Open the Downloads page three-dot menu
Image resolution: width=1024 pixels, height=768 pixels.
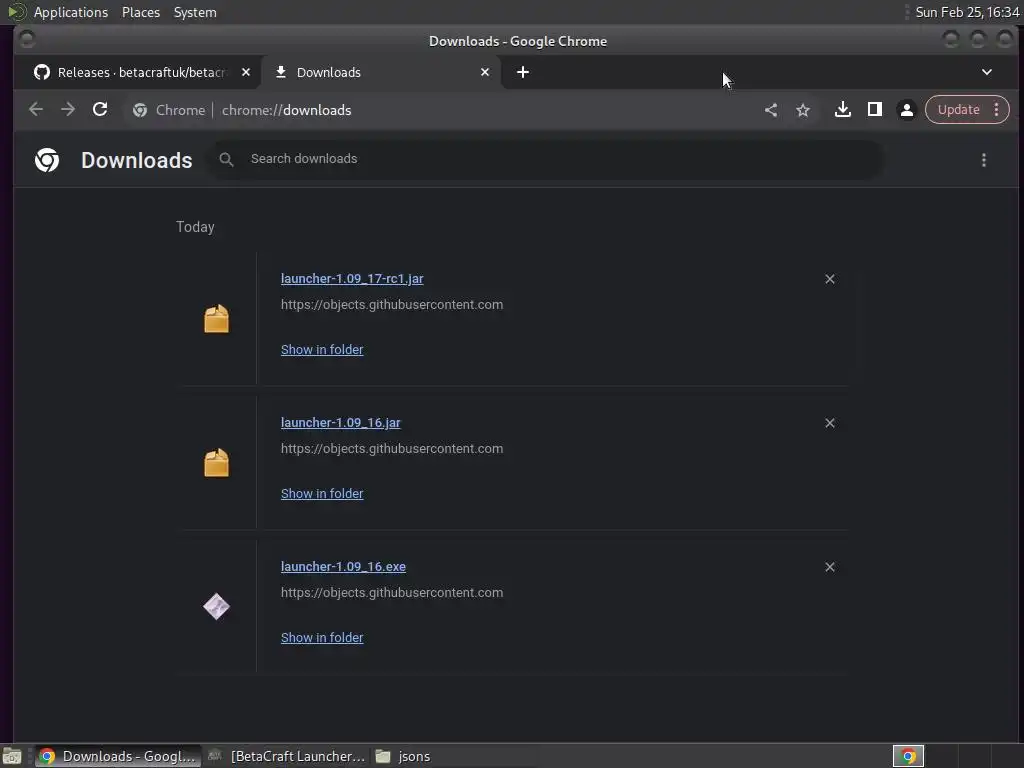point(984,160)
